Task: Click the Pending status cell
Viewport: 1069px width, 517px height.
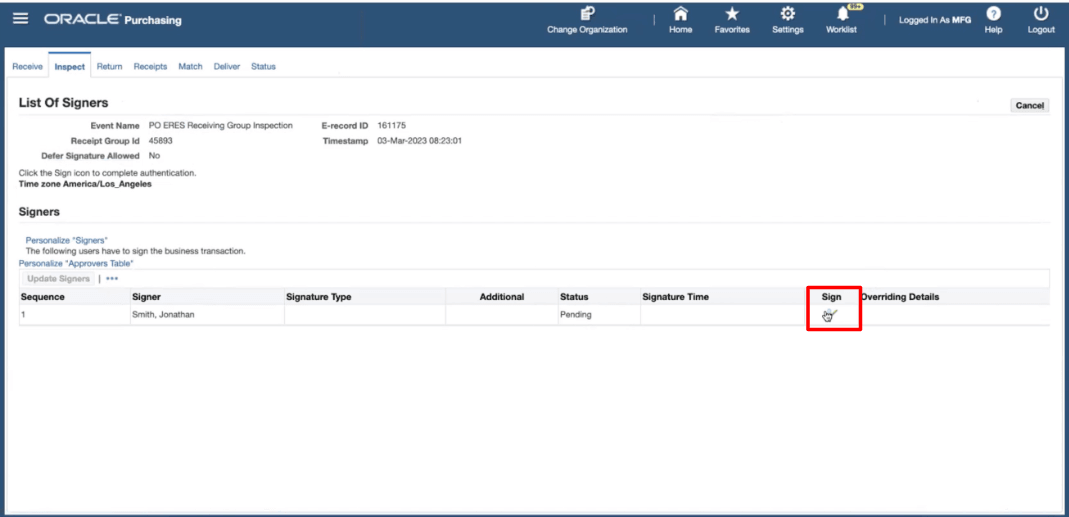Action: (599, 315)
